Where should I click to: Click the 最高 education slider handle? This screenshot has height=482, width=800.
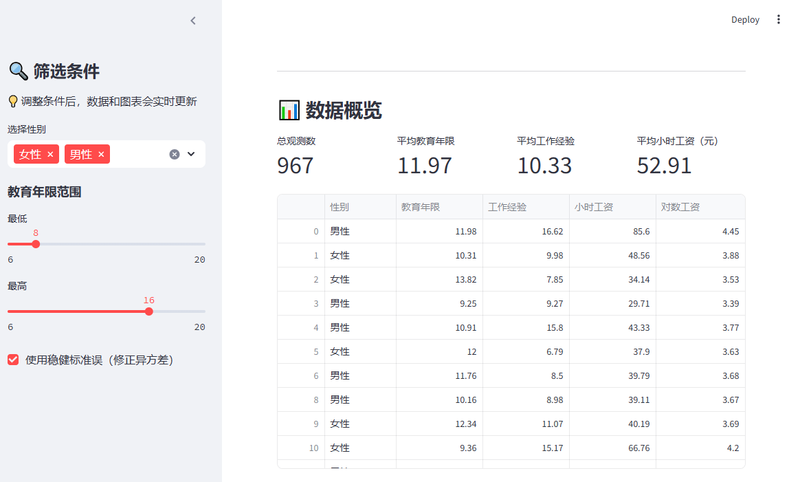[149, 311]
